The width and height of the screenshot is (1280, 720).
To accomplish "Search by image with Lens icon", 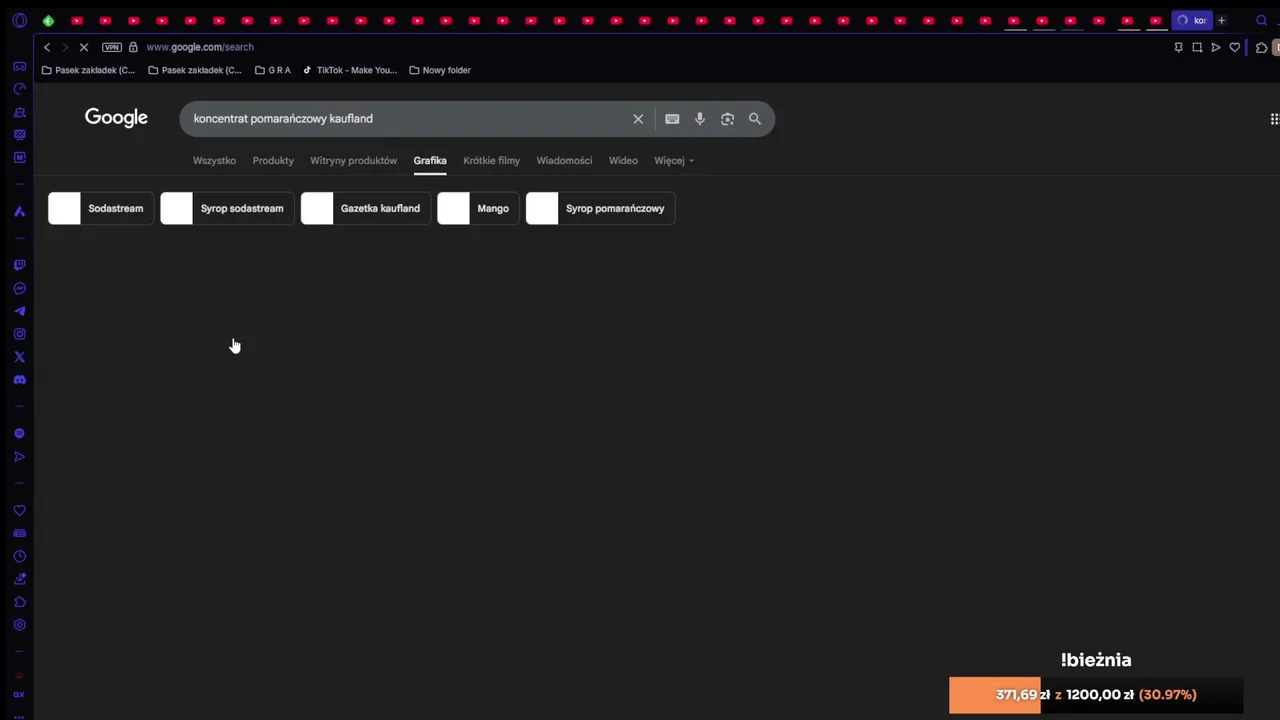I will 727,119.
